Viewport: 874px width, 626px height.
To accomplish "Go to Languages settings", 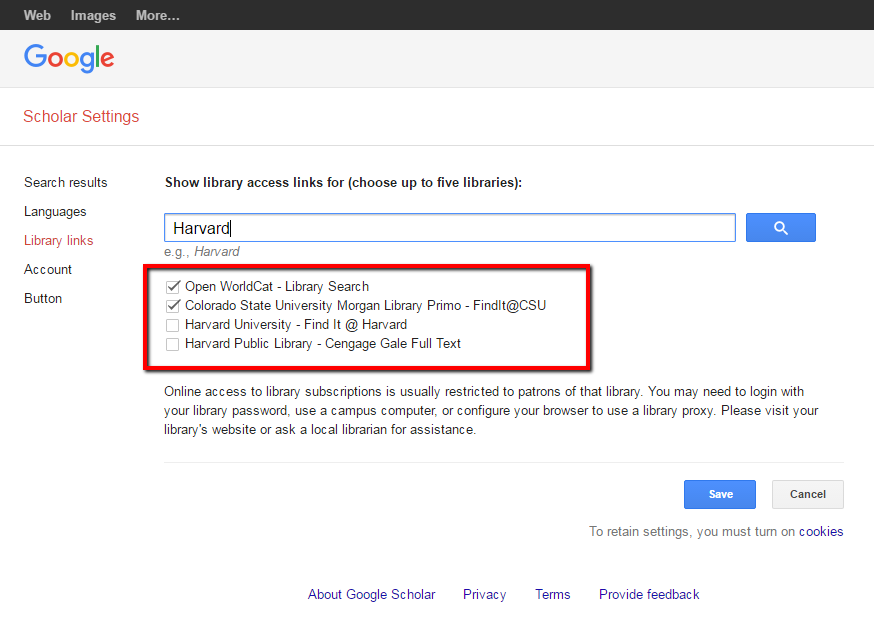I will [55, 212].
